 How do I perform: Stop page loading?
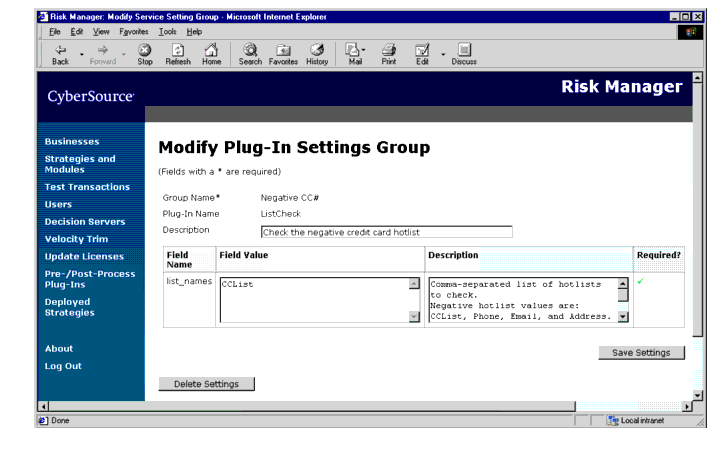click(x=145, y=54)
